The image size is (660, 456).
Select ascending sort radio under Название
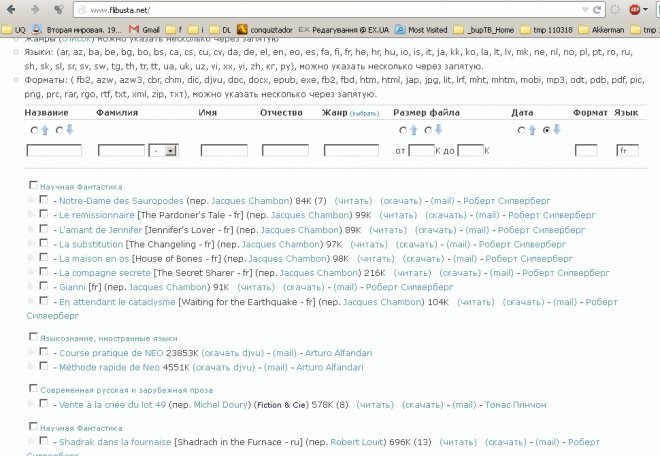35,130
